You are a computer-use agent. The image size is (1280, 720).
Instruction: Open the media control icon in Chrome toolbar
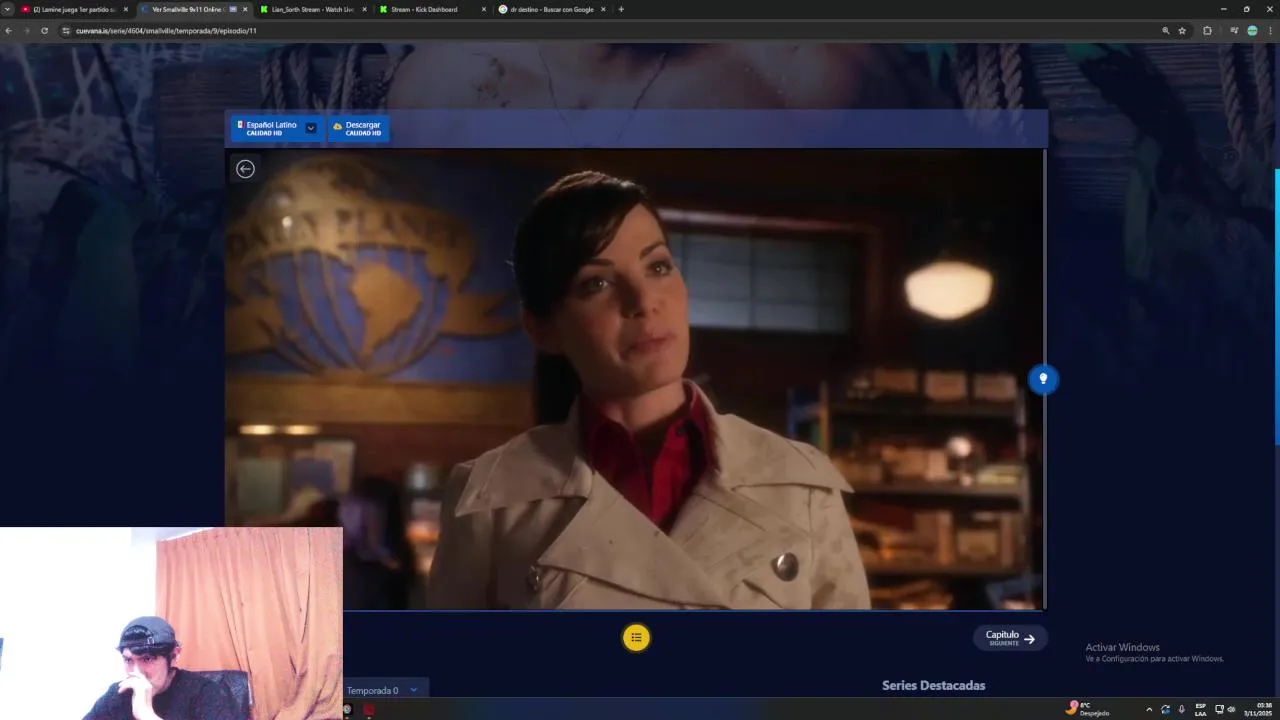(1234, 31)
